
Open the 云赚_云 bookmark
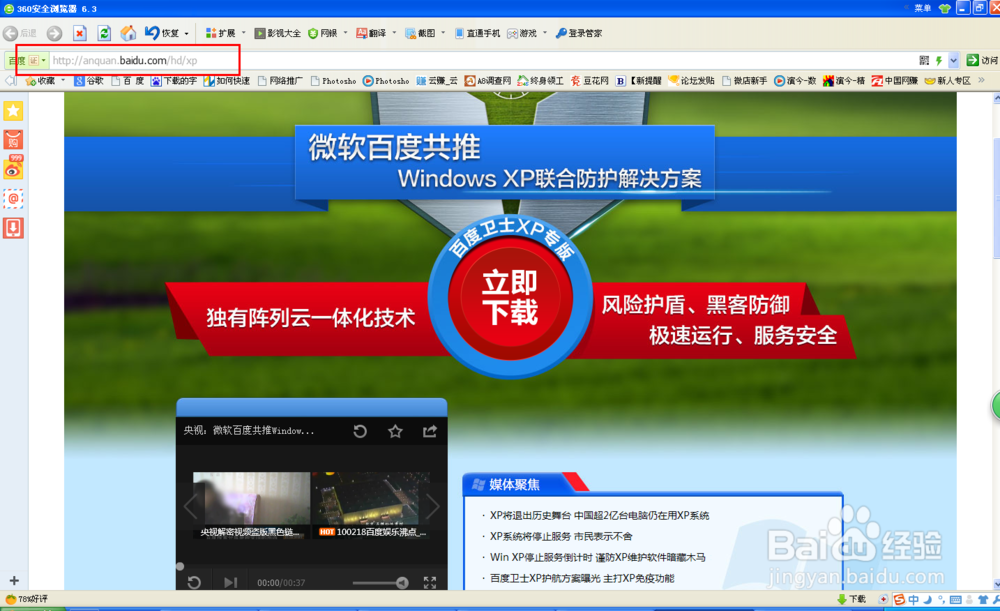(x=437, y=81)
